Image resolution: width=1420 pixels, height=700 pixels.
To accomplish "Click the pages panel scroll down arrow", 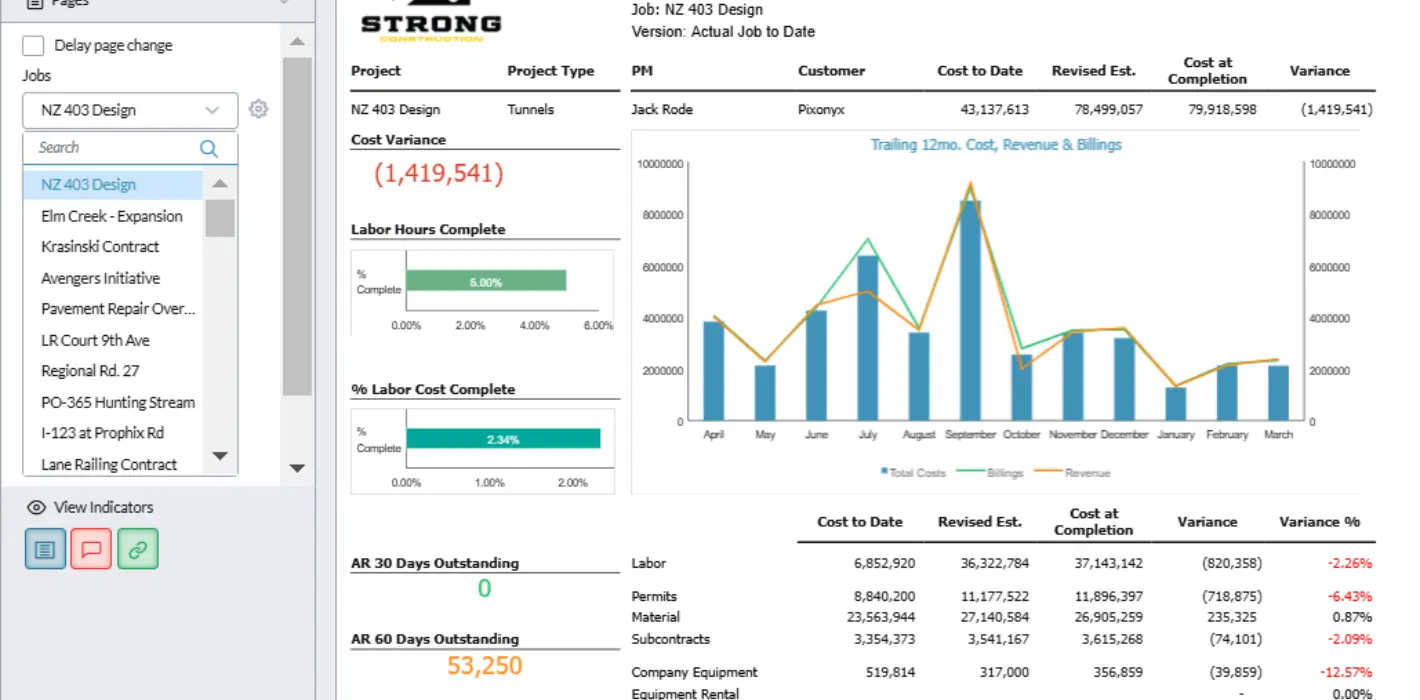I will 297,467.
